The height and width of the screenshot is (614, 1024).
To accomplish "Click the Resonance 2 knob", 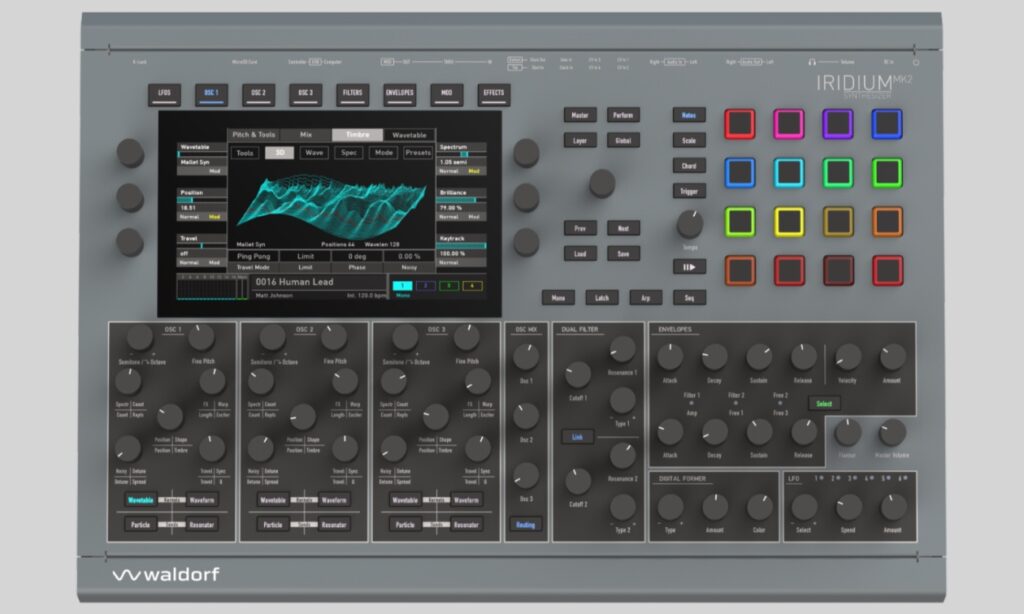I will [622, 455].
